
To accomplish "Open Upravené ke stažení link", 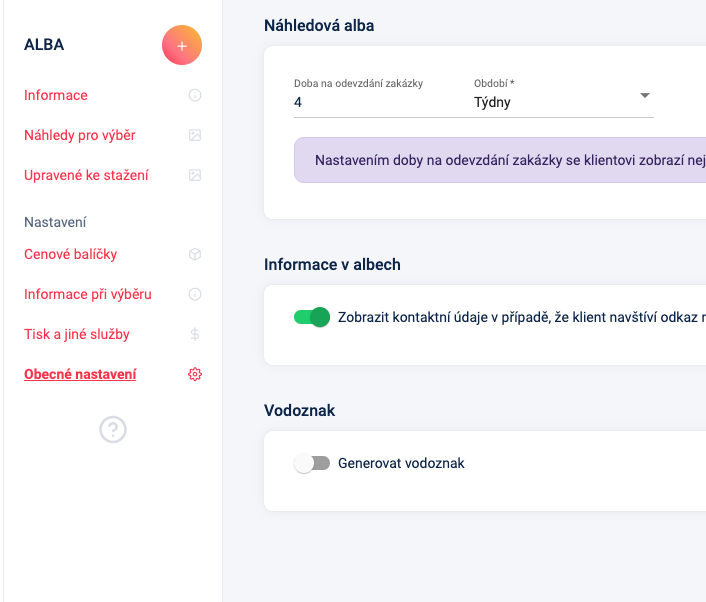I will [86, 175].
